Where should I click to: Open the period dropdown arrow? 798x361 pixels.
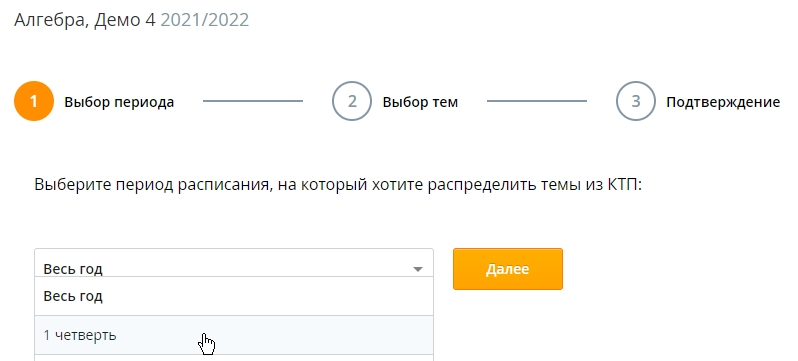tap(418, 269)
